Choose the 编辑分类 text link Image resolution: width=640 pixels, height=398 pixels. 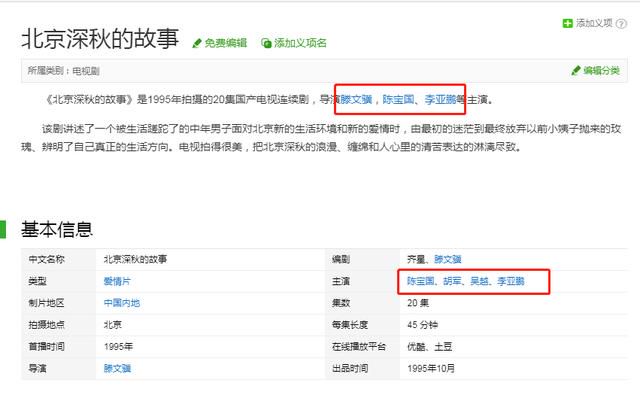click(x=602, y=71)
